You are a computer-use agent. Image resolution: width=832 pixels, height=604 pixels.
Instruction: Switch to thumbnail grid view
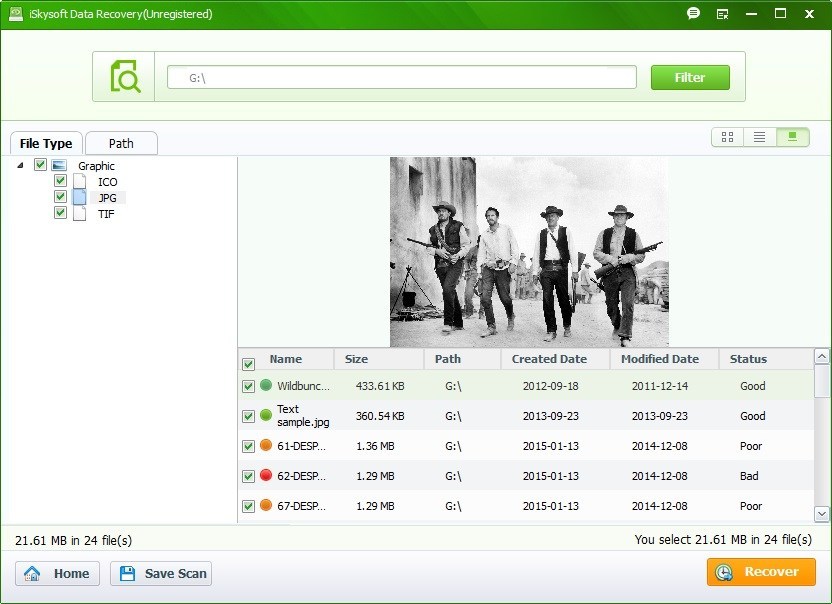coord(727,136)
